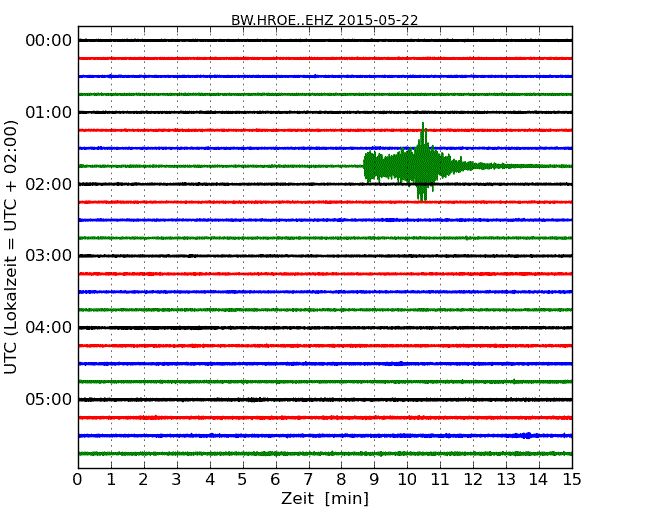Click the small blue burst near minute 13.5
The height and width of the screenshot is (520, 650).
click(526, 435)
